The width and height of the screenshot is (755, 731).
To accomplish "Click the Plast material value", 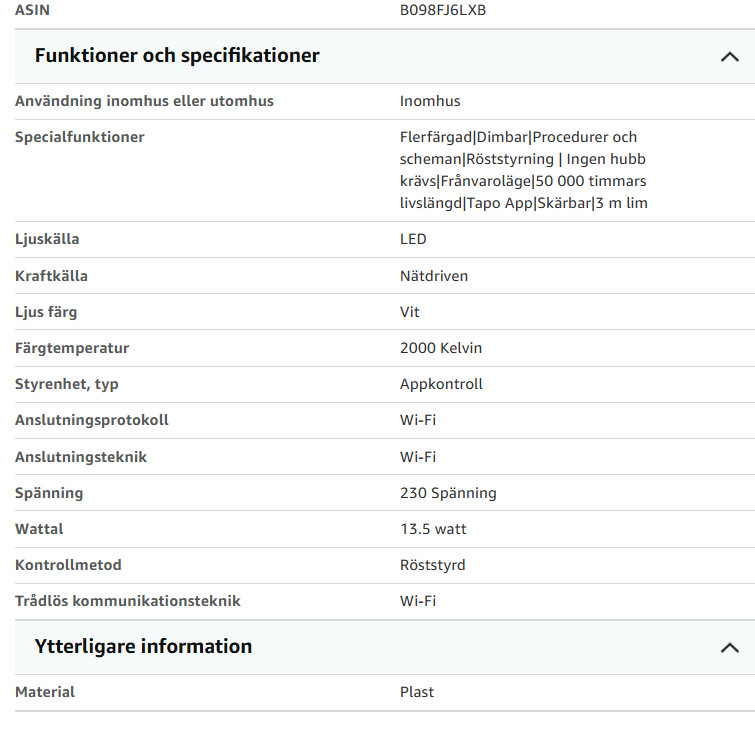I will click(417, 692).
